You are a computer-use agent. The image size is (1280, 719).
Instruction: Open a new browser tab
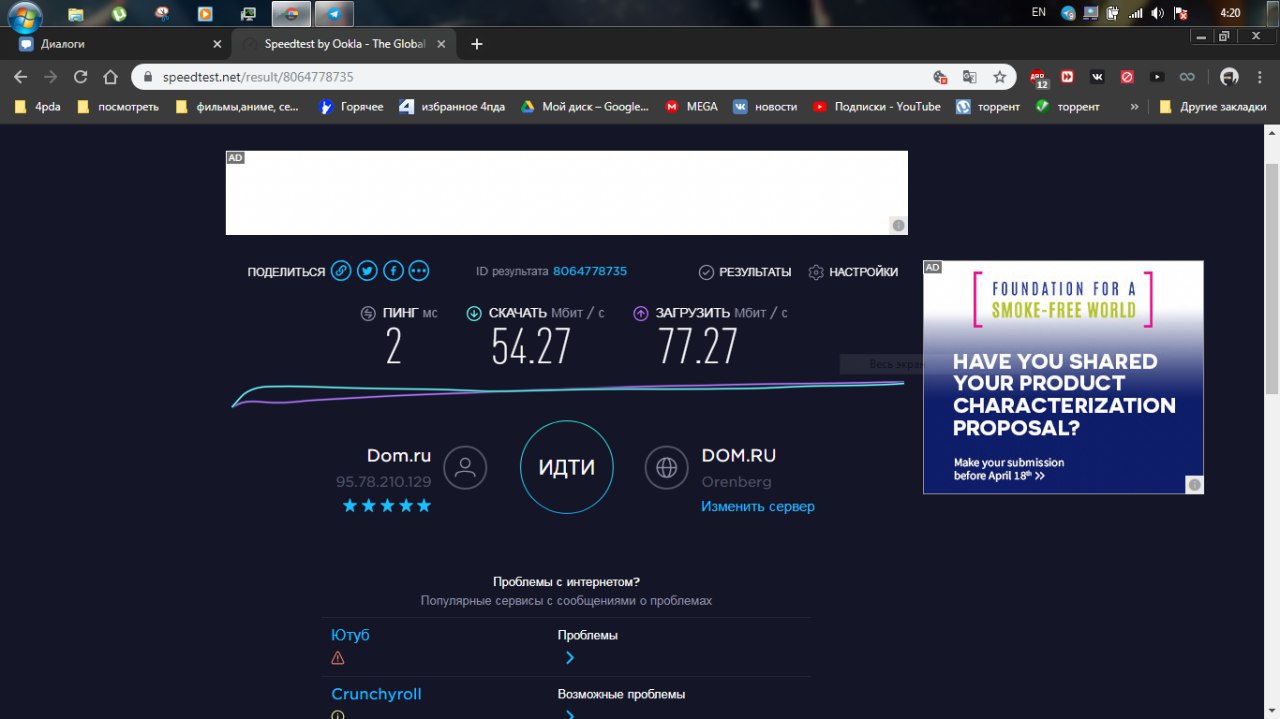(477, 44)
